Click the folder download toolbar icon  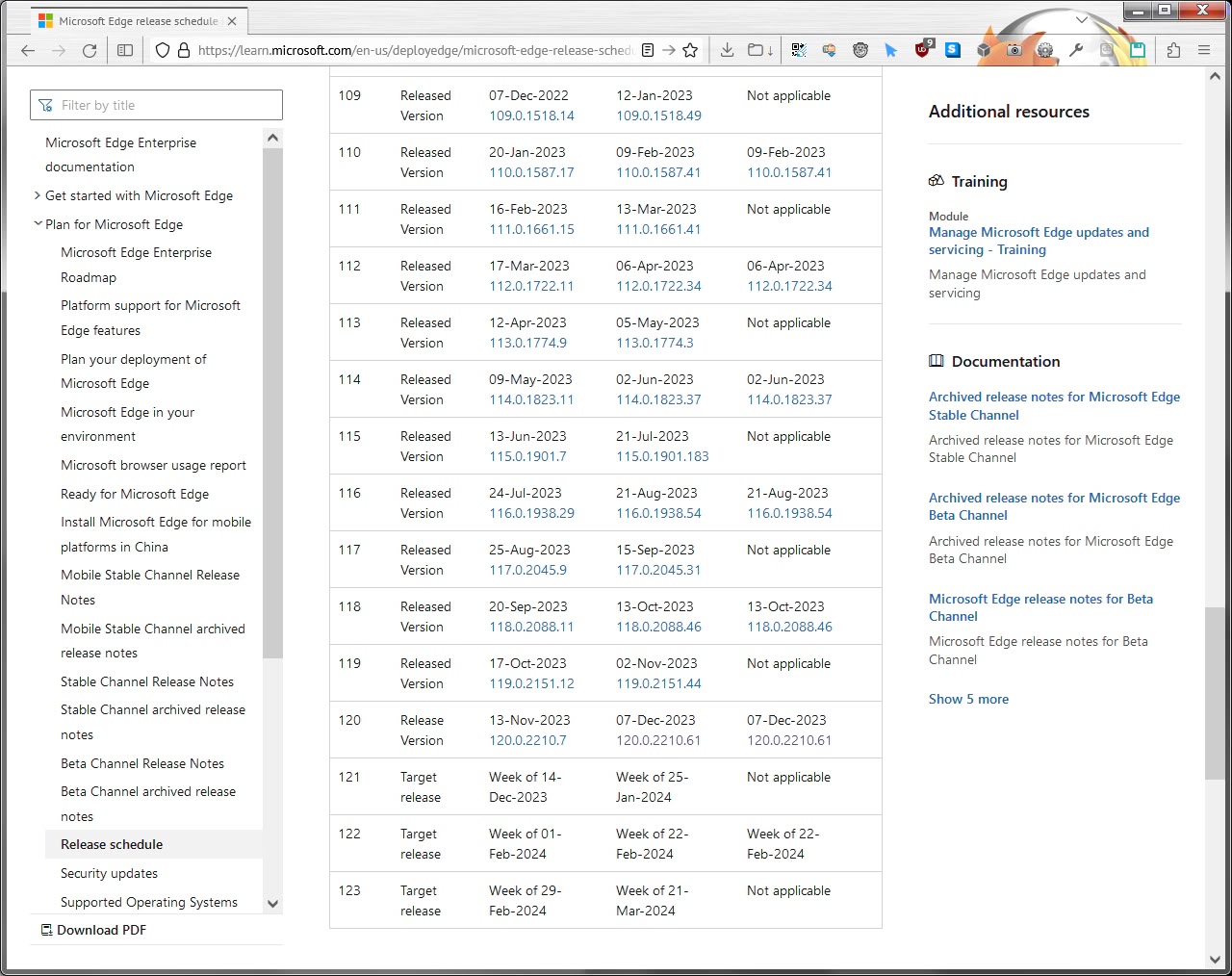pyautogui.click(x=760, y=50)
